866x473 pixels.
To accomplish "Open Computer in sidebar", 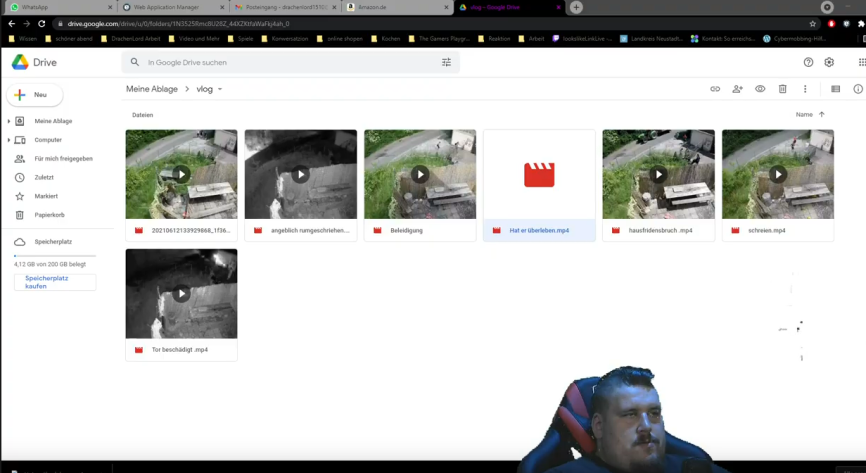I will [x=48, y=140].
